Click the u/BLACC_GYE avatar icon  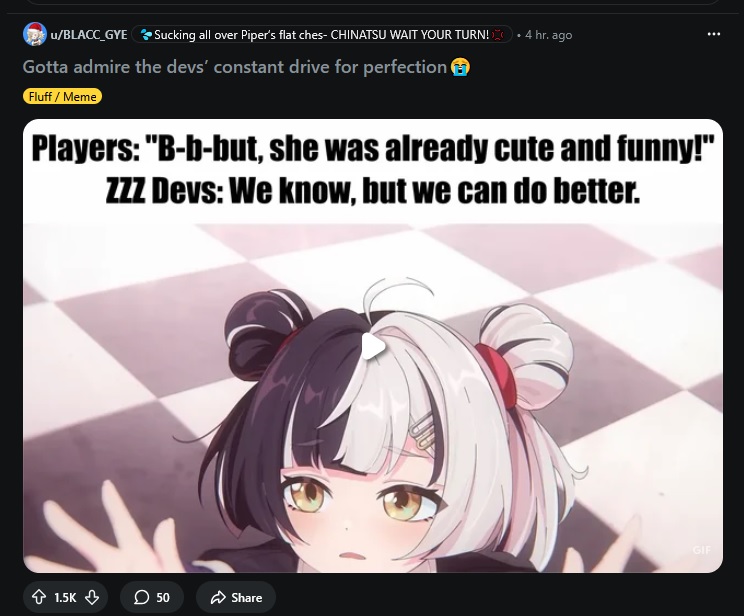pos(35,34)
